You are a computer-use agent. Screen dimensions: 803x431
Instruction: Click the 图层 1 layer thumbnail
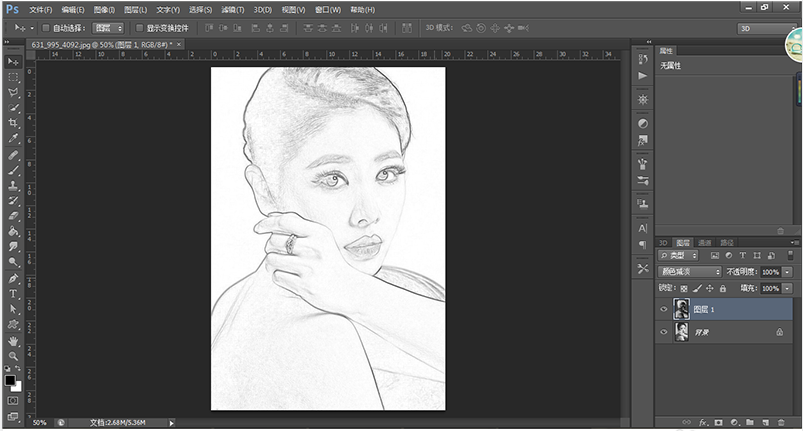(x=681, y=310)
